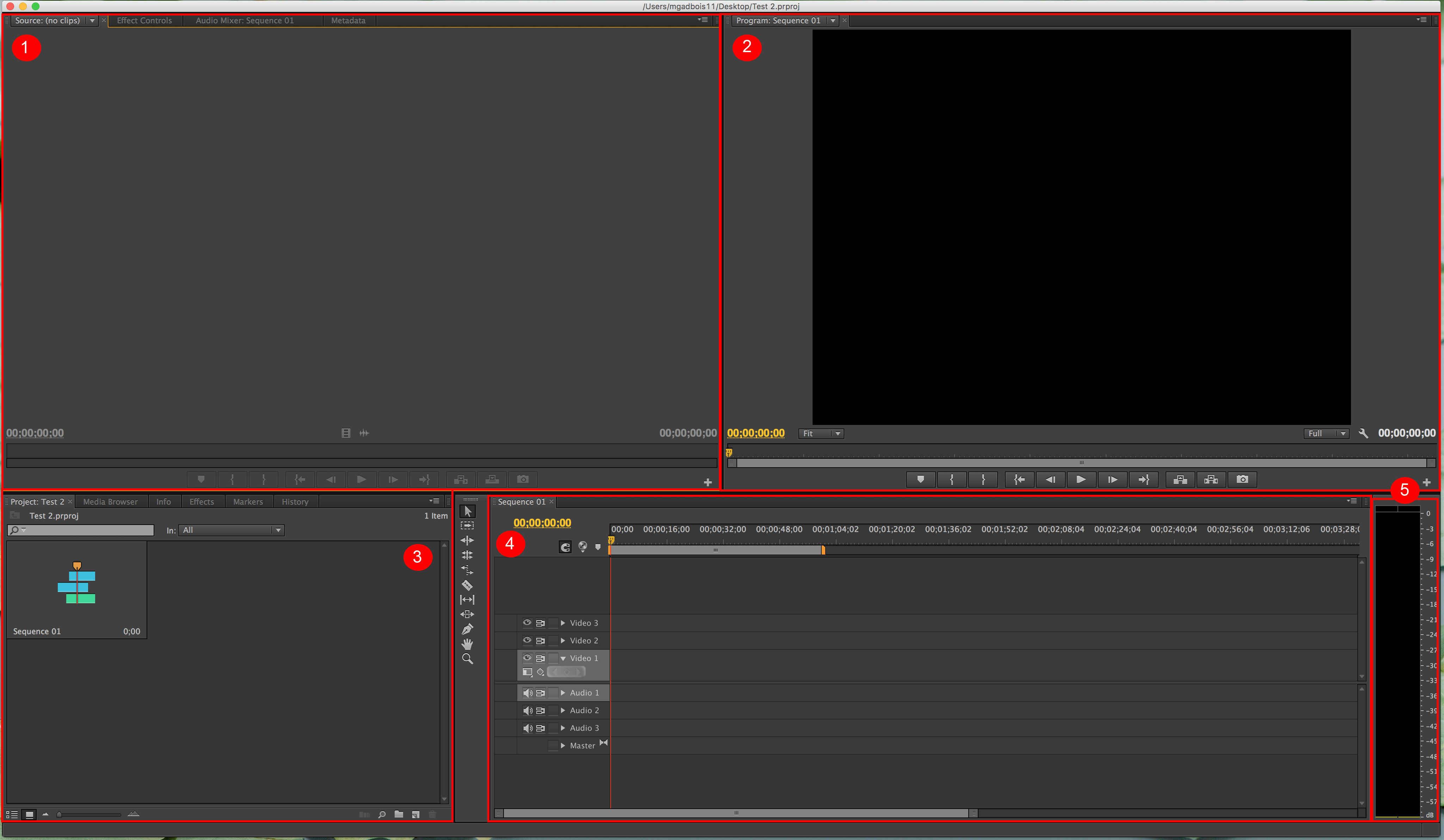The width and height of the screenshot is (1444, 840).
Task: Switch to the Effect Controls tab
Action: click(144, 21)
